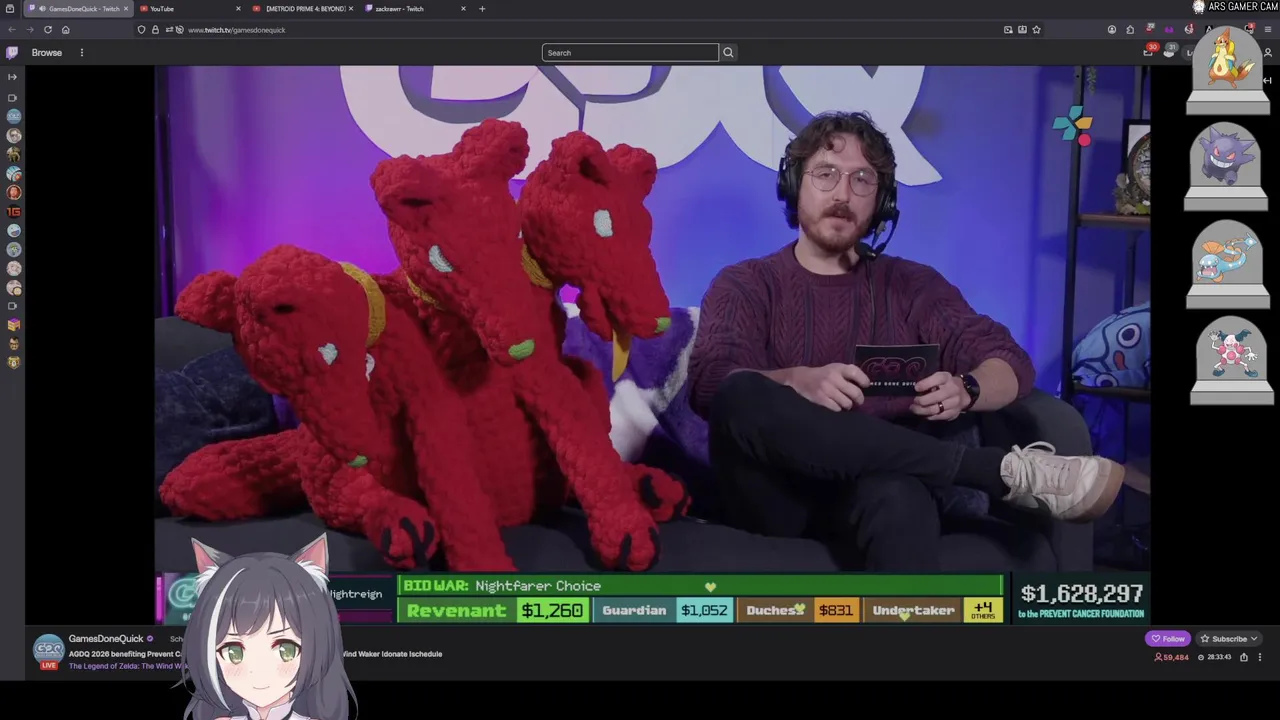Open the Twitch Browse page
The width and height of the screenshot is (1280, 720).
pyautogui.click(x=46, y=53)
